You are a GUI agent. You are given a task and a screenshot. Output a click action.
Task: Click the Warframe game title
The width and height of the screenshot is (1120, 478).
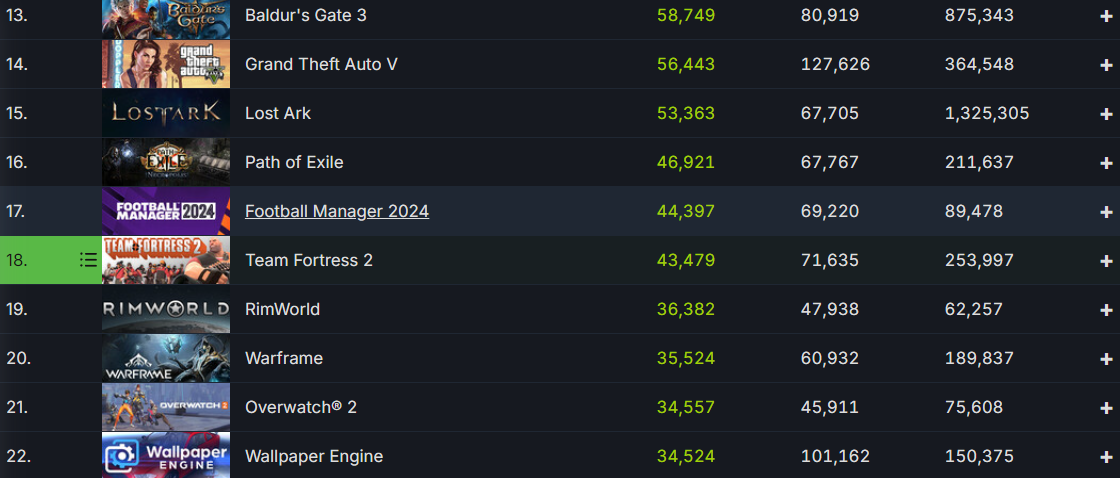point(284,358)
